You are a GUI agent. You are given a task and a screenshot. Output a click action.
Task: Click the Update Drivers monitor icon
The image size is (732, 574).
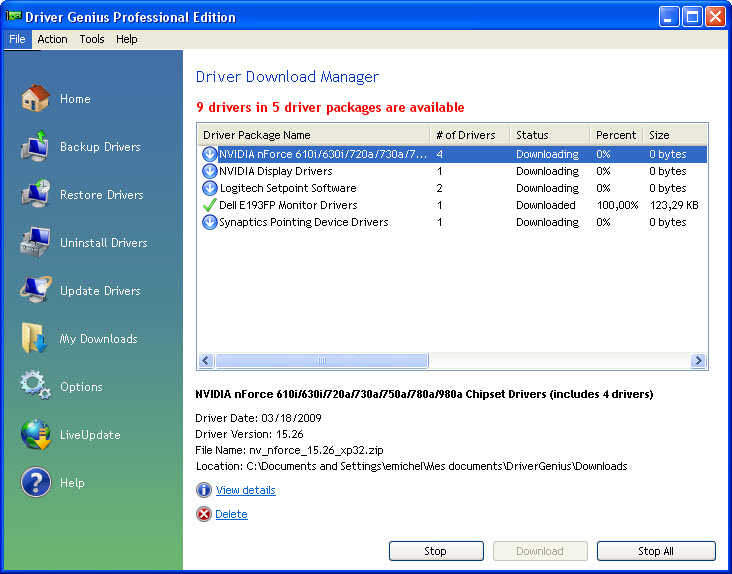click(x=35, y=290)
